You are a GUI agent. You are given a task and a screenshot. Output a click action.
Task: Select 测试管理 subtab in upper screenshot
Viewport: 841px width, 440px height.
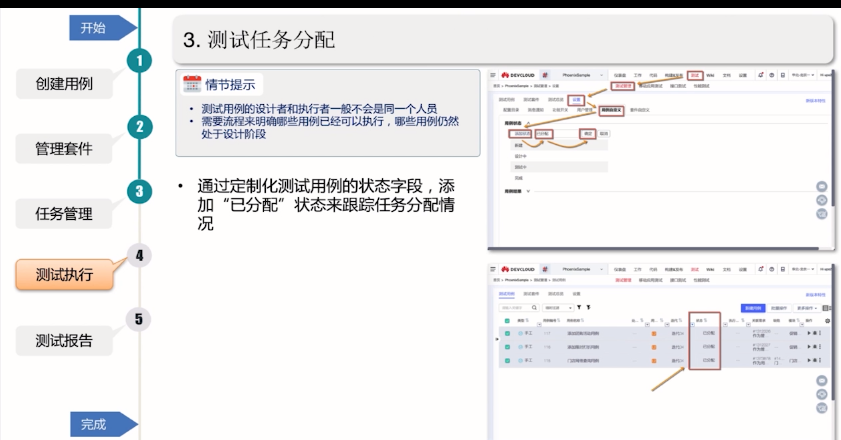pos(623,86)
